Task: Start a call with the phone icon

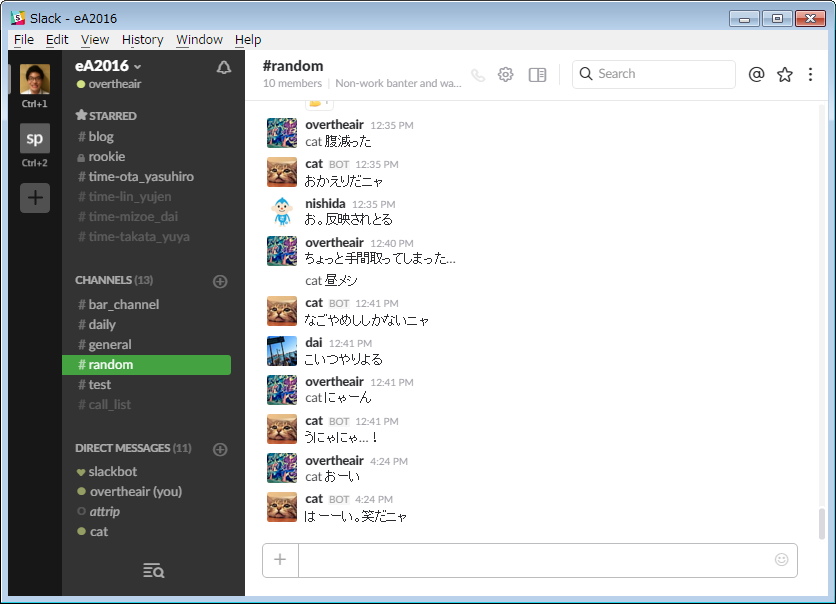Action: point(478,75)
